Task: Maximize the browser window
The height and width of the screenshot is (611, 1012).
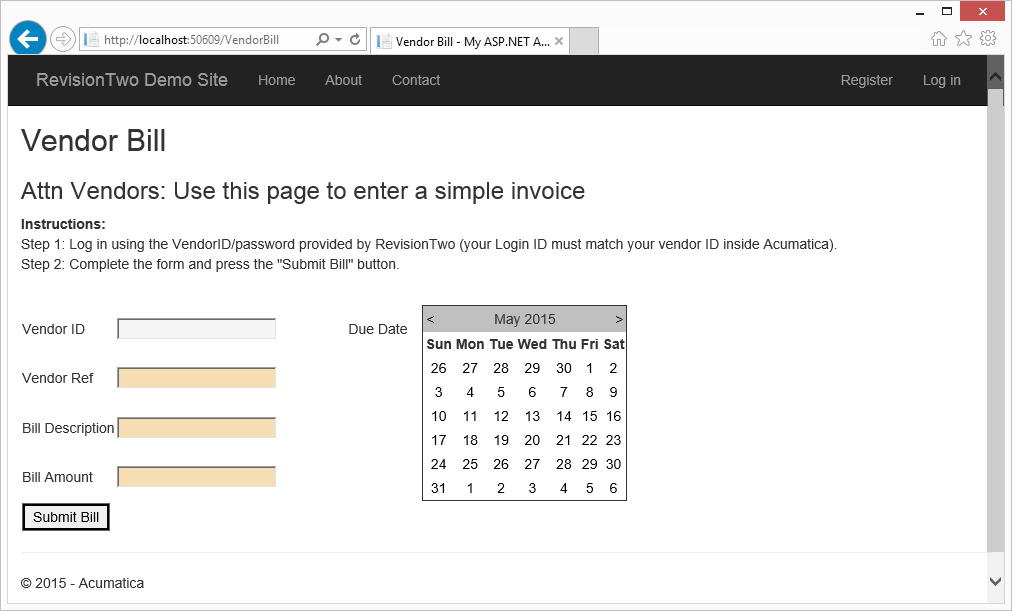Action: [947, 12]
